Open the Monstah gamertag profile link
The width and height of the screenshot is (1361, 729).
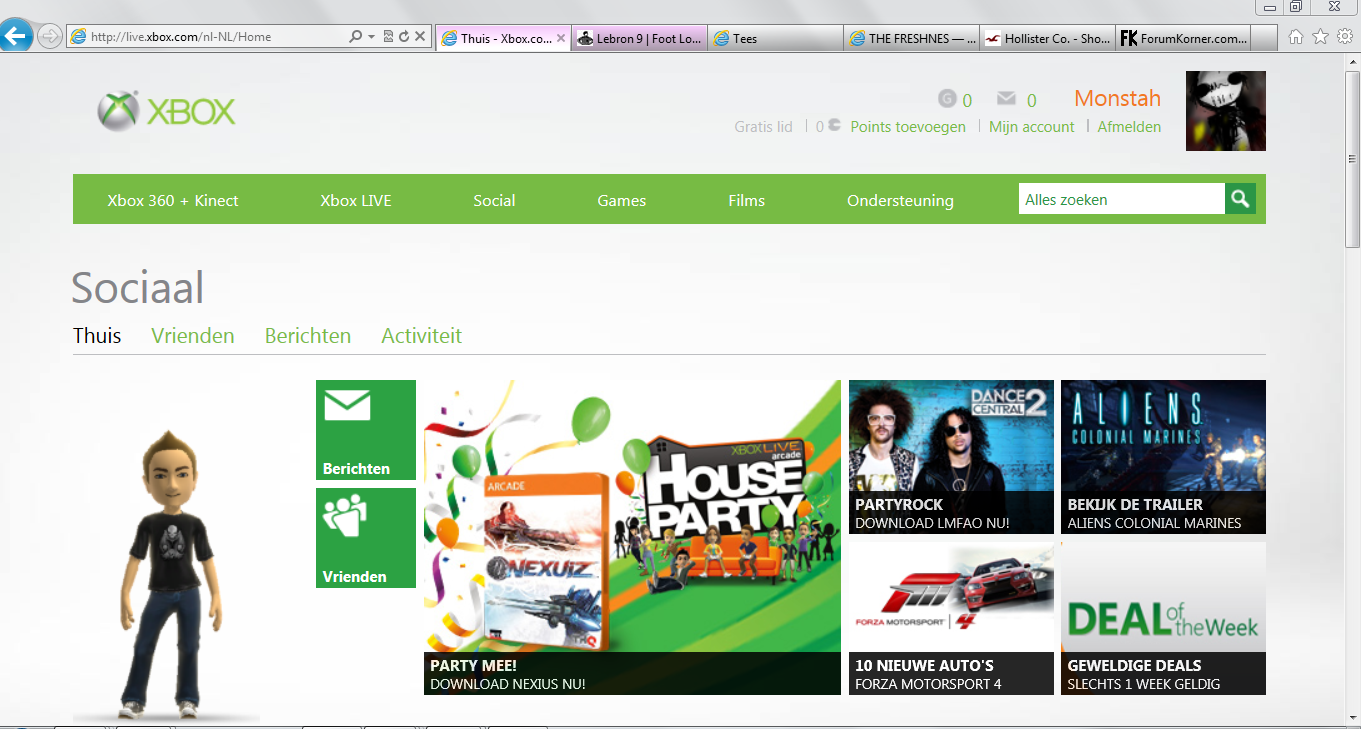tap(1117, 98)
